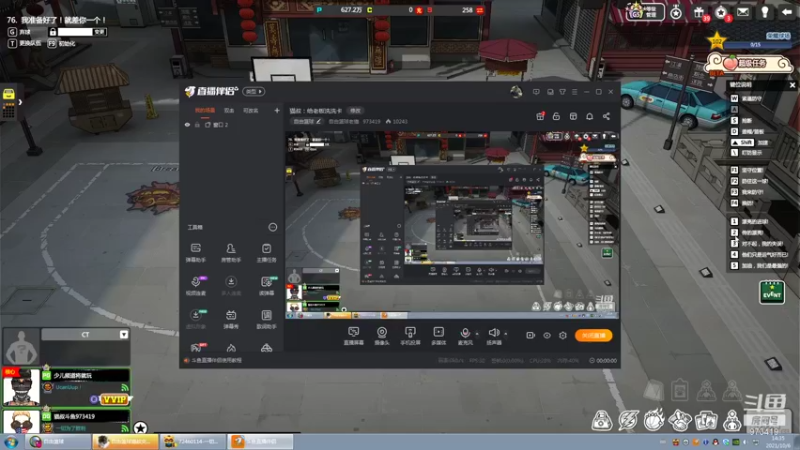Click the game's level/grade badge at top
Image resolution: width=800 pixels, height=450 pixels.
[645, 12]
